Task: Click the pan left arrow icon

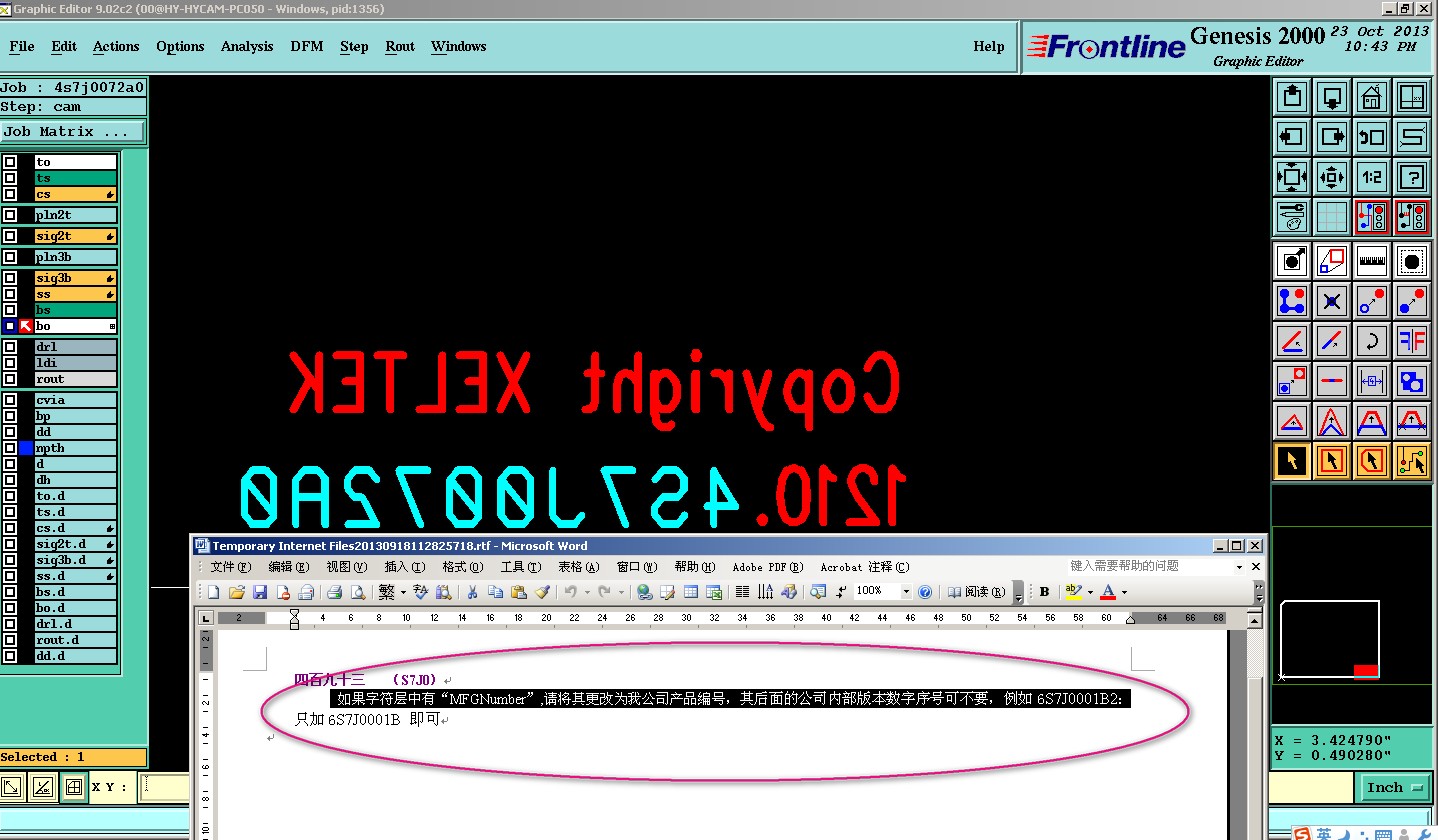Action: pyautogui.click(x=1292, y=137)
